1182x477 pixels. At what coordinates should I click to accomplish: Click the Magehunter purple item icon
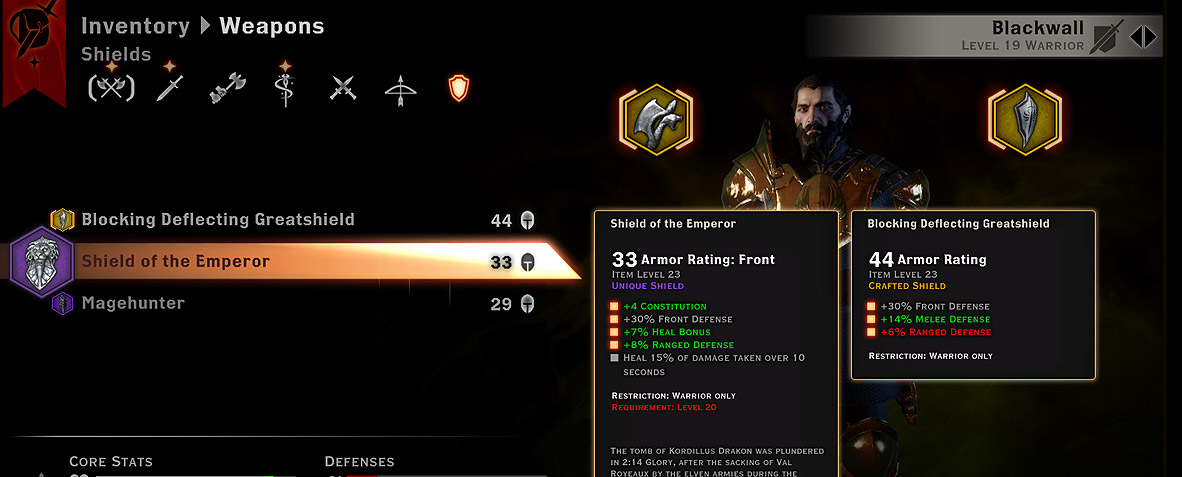point(62,304)
